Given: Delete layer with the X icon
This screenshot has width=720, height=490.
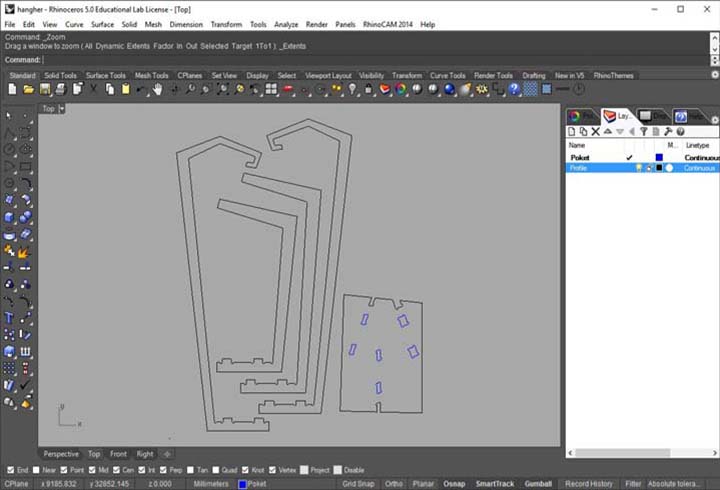Looking at the screenshot, I should point(596,132).
